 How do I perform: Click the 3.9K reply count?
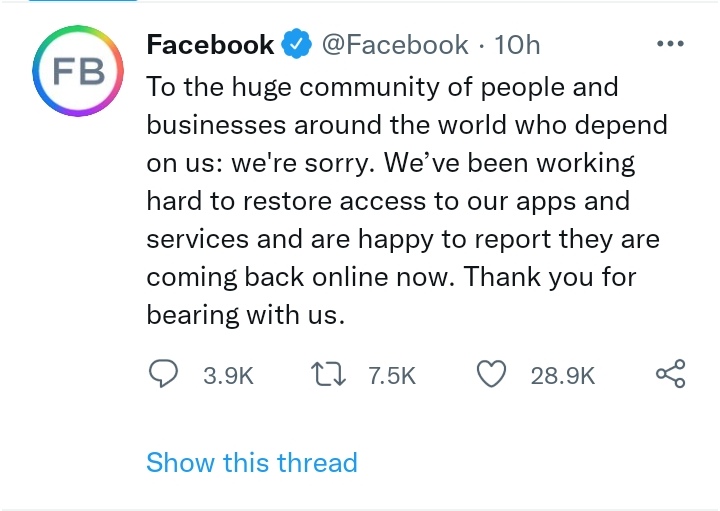[x=228, y=376]
